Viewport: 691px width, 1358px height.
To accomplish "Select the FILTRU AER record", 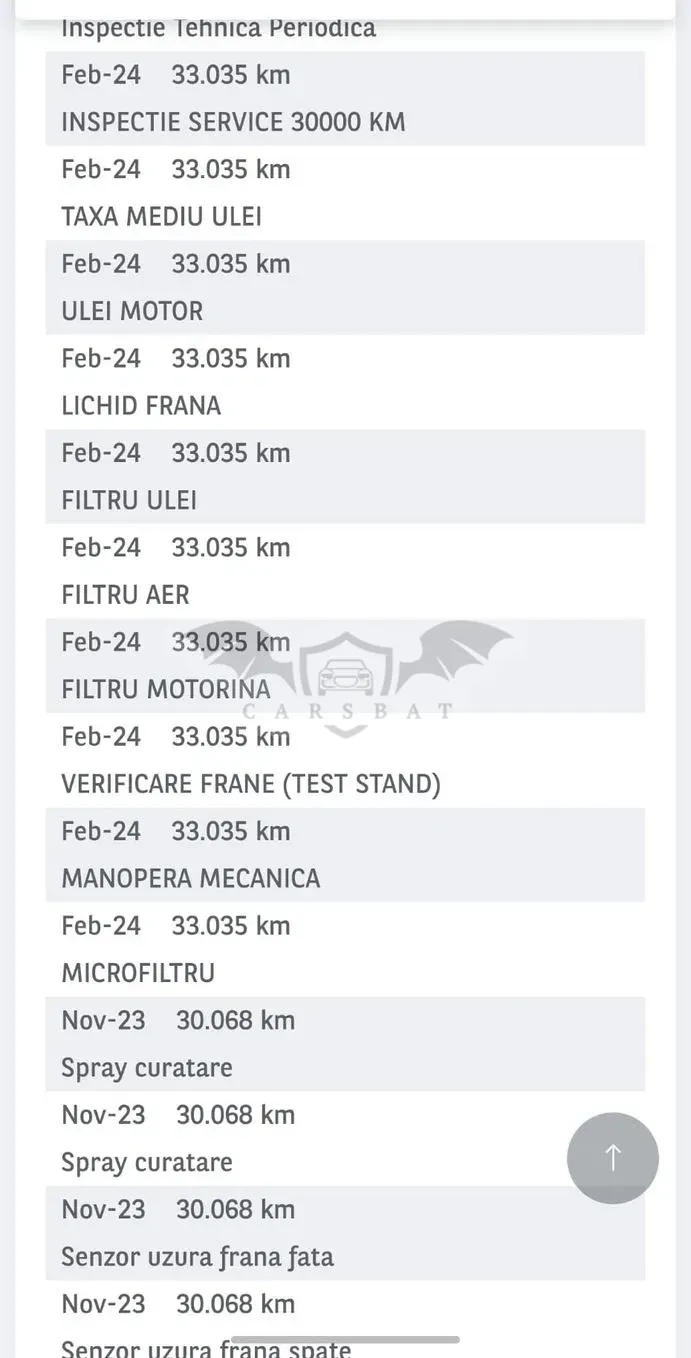I will [x=345, y=571].
